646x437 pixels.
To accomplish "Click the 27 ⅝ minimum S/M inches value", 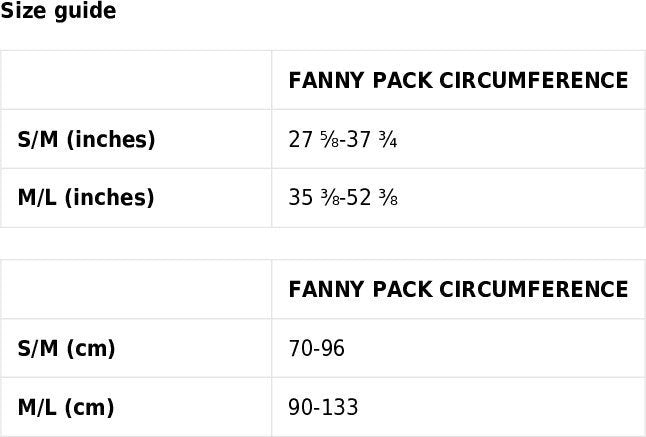I will [308, 139].
